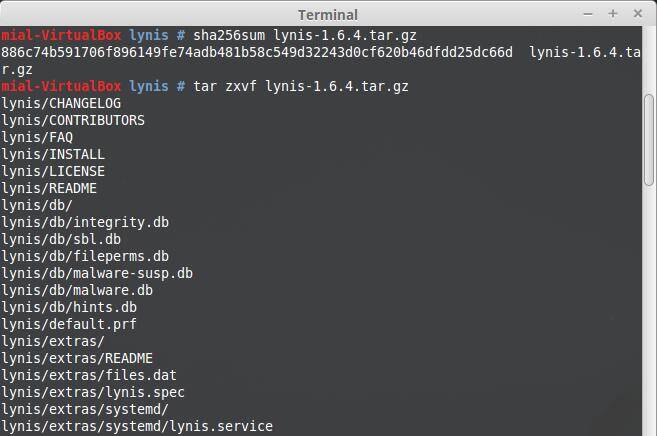Screen dimensions: 657x436
Task: Click the lynis/LICENSE output line
Action: tap(53, 171)
